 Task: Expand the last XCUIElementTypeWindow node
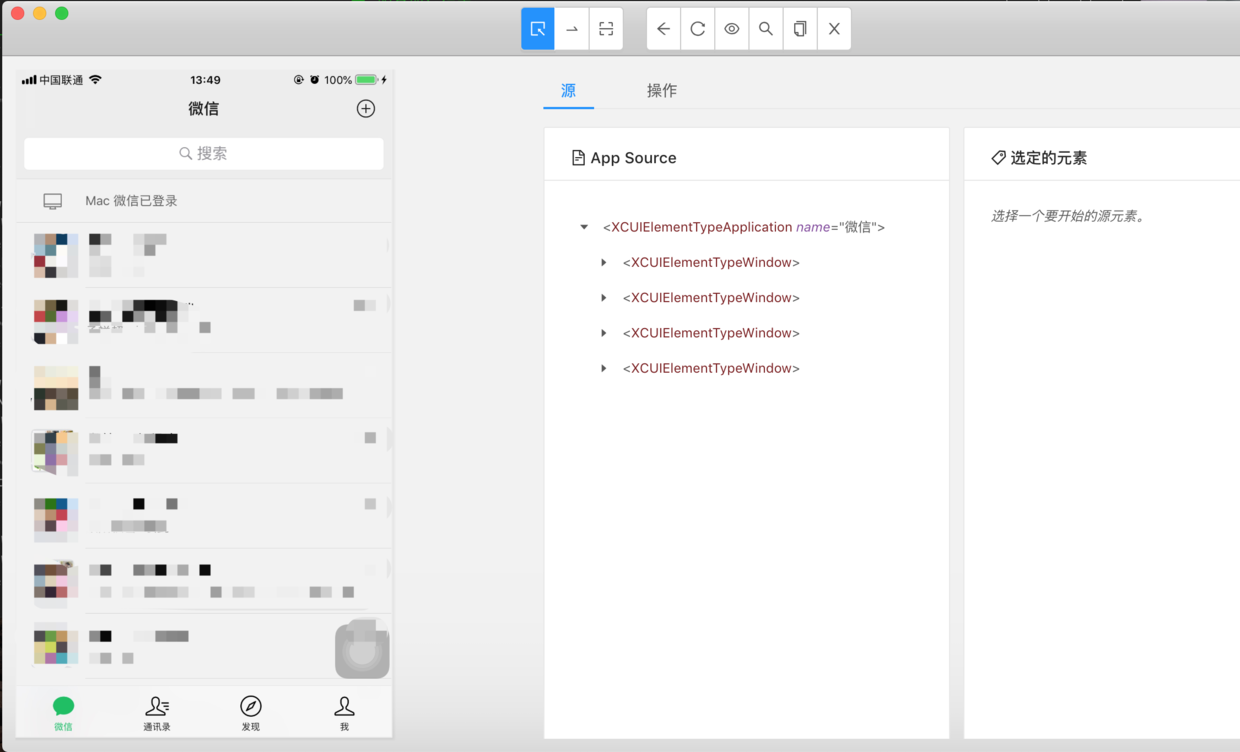click(604, 368)
